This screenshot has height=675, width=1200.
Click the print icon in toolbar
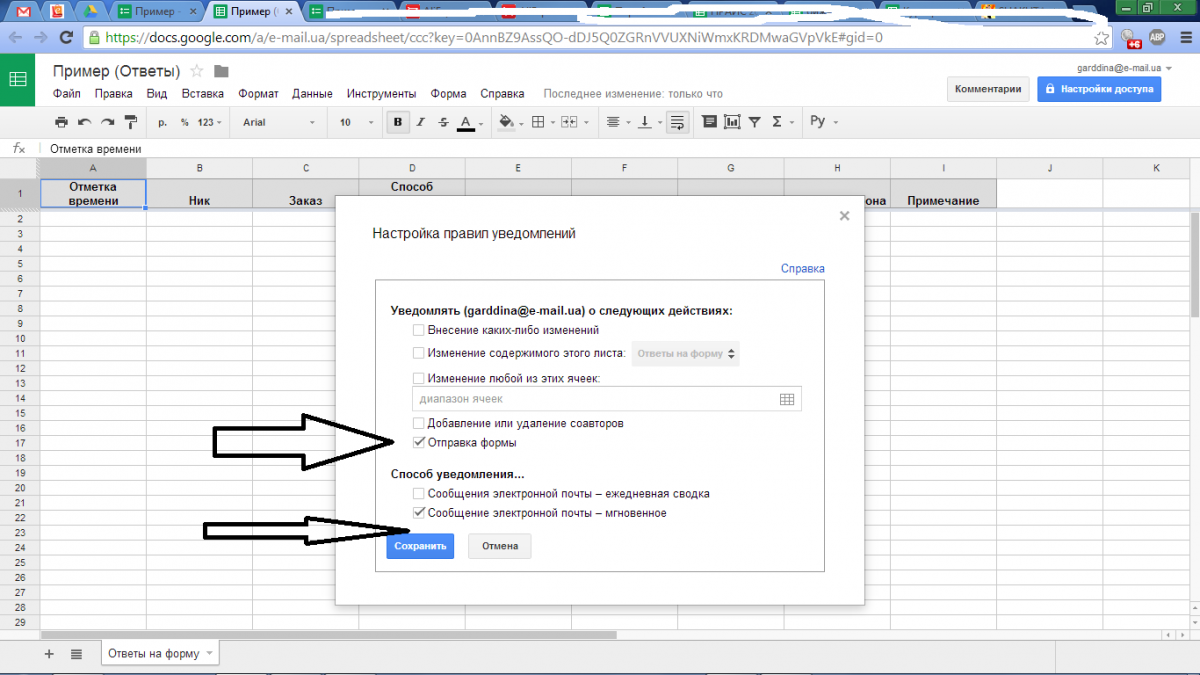coord(61,122)
